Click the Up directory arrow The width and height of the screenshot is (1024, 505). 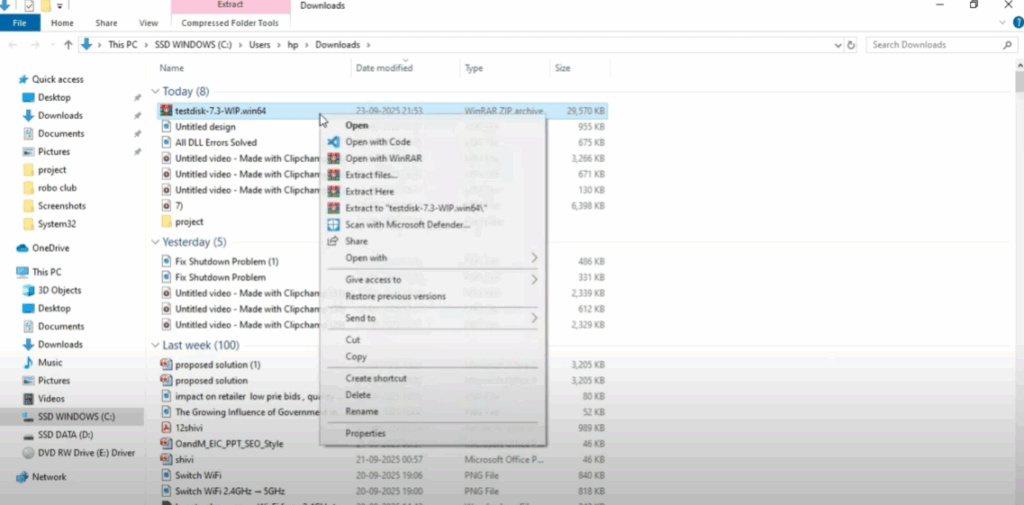point(68,45)
